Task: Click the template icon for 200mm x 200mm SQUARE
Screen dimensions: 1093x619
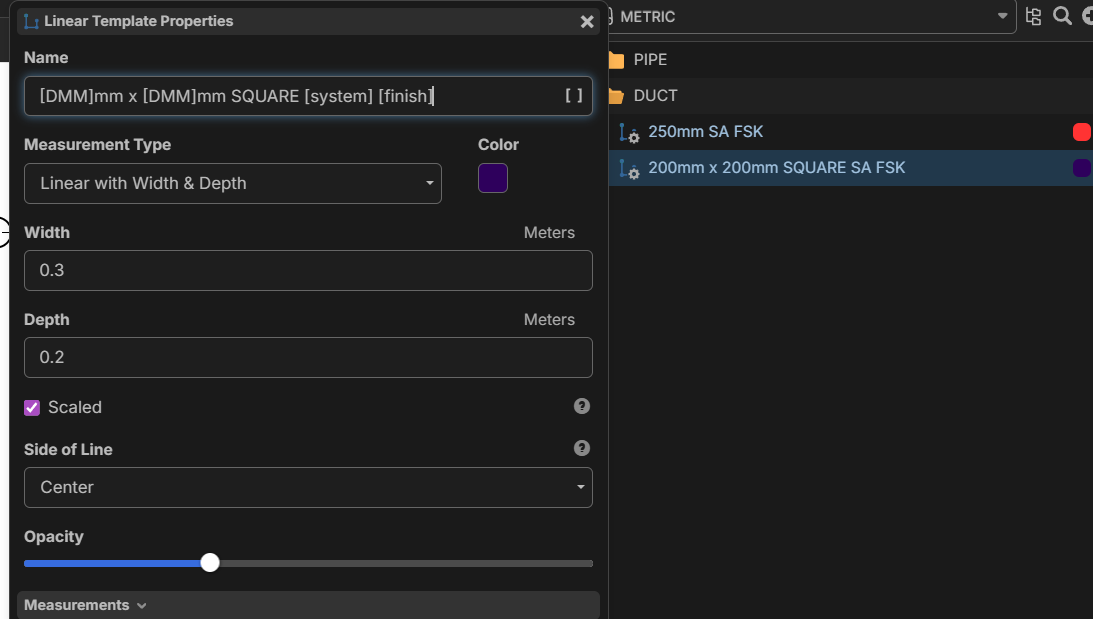Action: (629, 168)
